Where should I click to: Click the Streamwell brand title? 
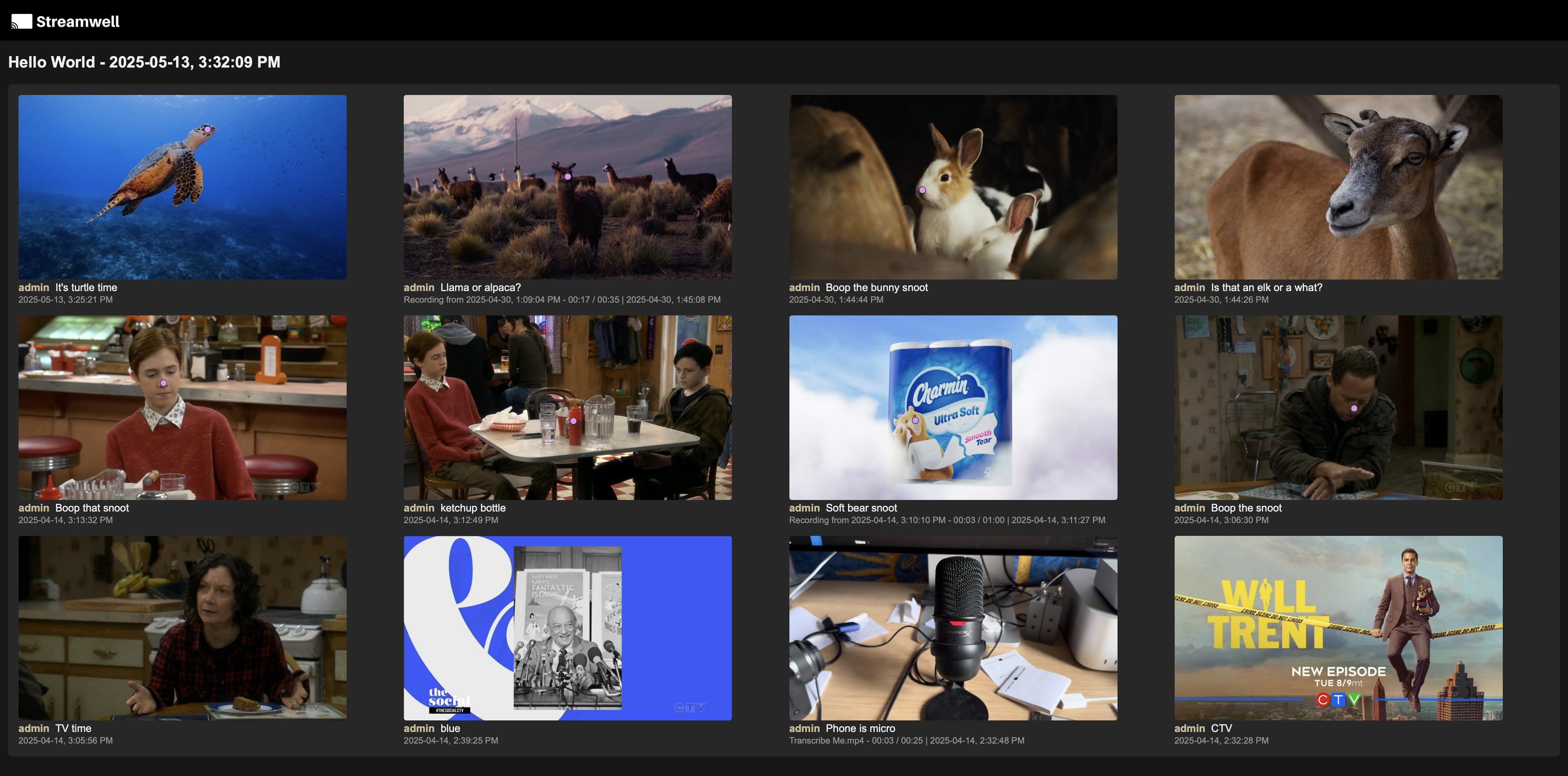click(78, 22)
